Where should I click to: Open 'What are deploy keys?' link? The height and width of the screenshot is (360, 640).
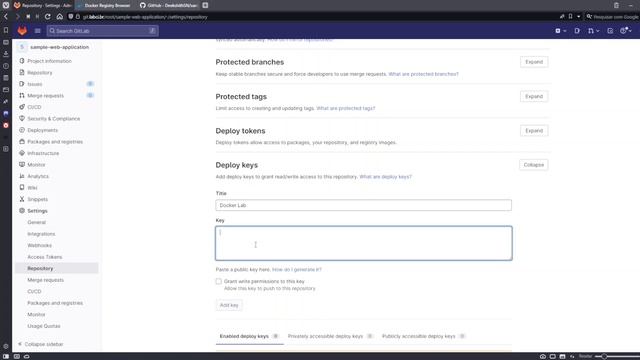pyautogui.click(x=386, y=177)
